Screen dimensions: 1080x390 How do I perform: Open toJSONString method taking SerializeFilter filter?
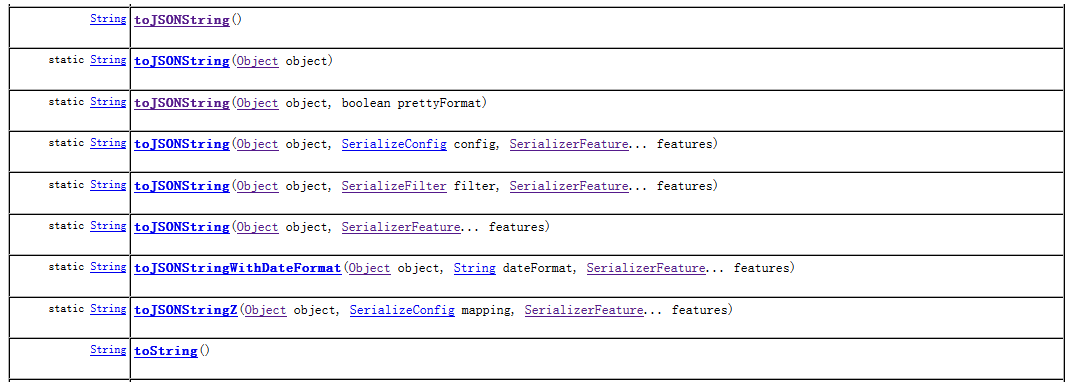point(182,186)
